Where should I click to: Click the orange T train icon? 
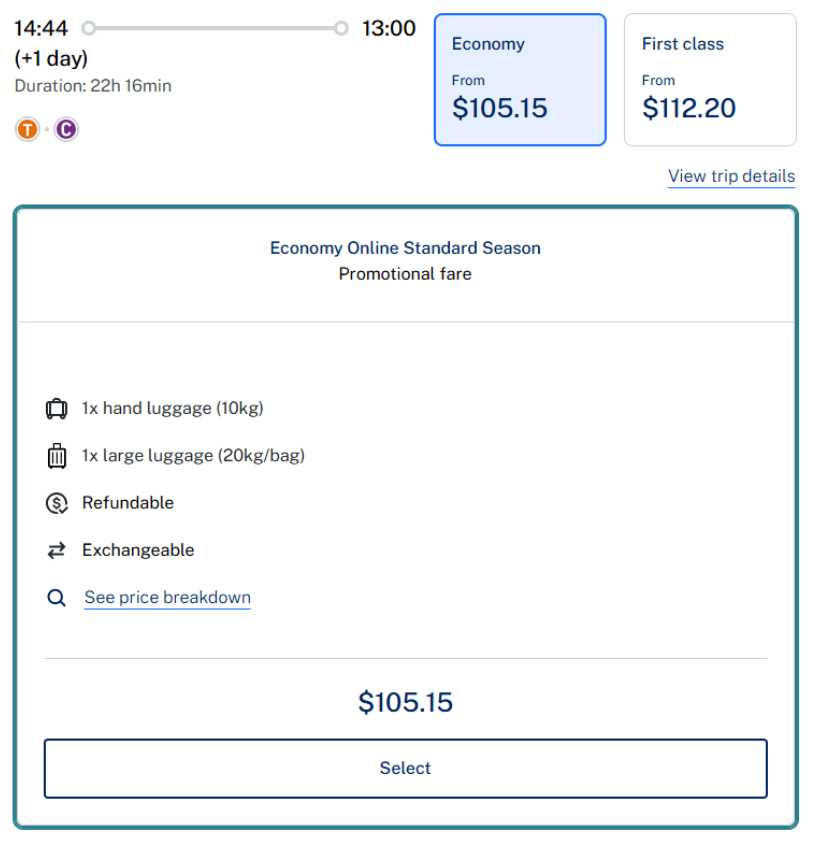(27, 129)
